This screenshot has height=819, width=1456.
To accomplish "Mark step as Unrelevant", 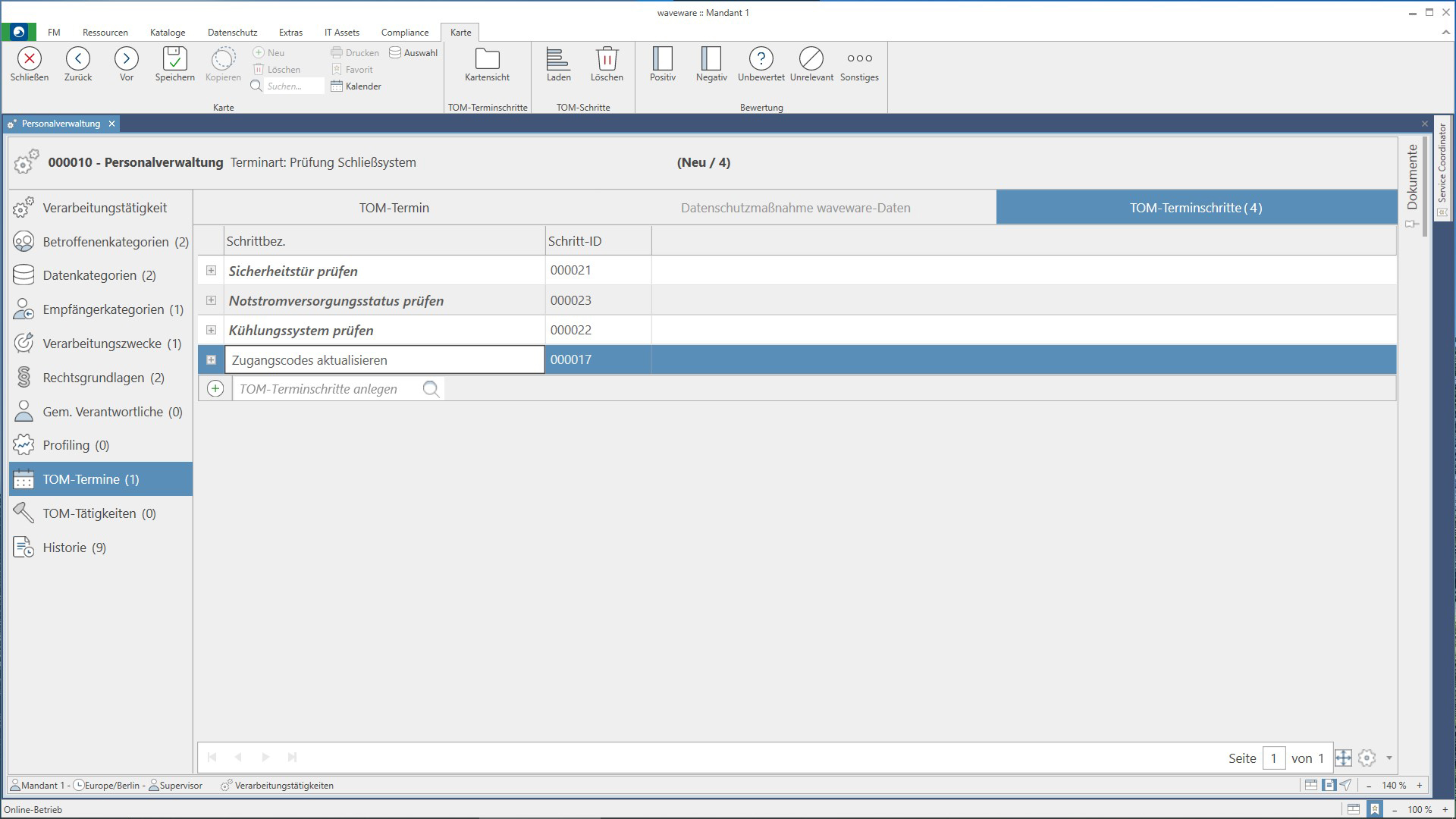I will pos(811,59).
